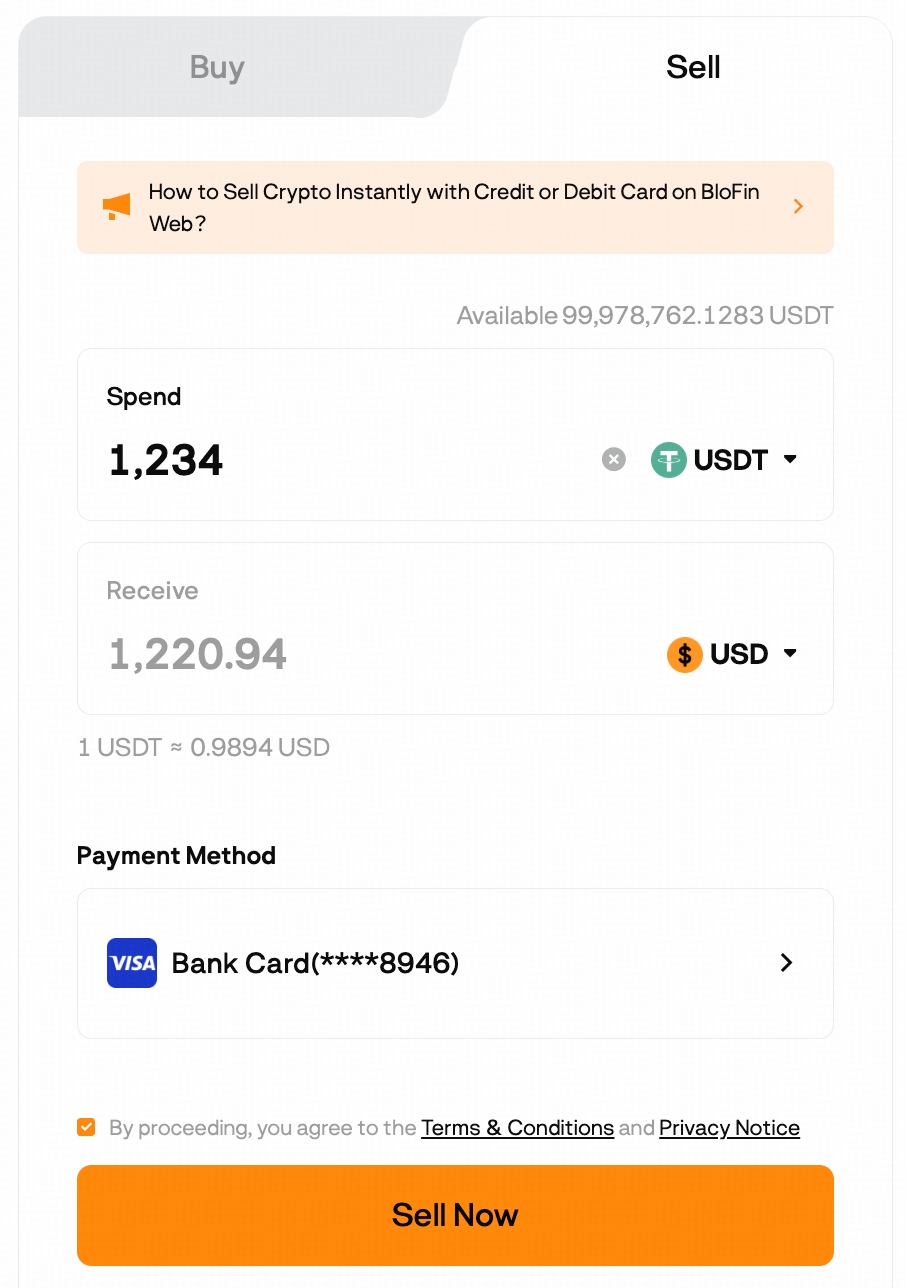Open the USDT currency dropdown

789,460
